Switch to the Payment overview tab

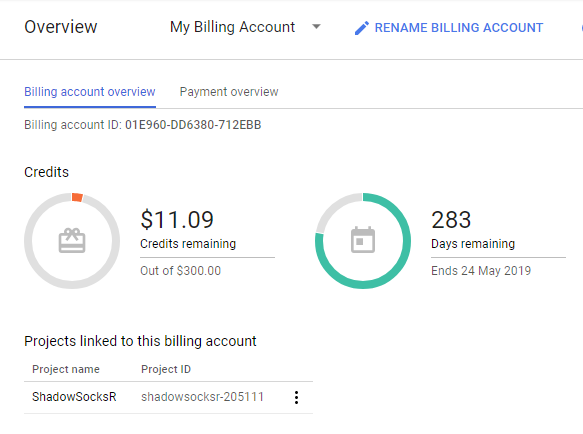coord(229,91)
